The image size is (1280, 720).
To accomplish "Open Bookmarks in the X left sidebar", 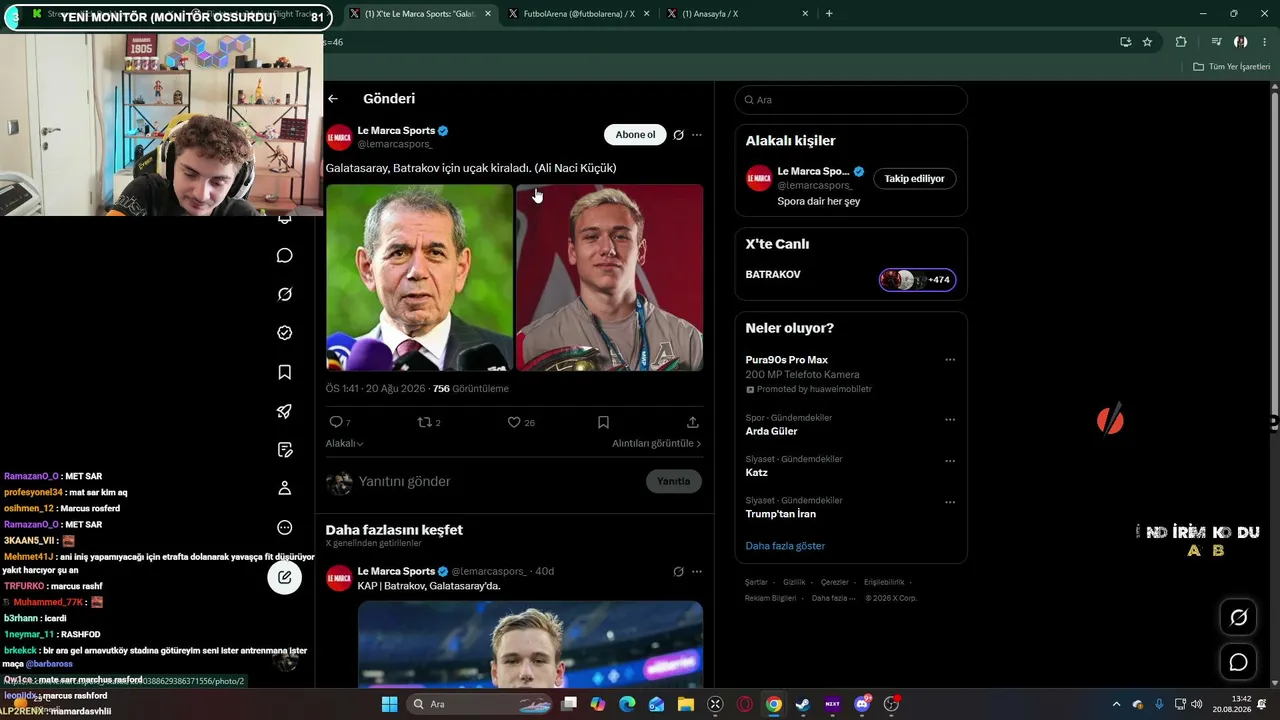I will [x=285, y=372].
